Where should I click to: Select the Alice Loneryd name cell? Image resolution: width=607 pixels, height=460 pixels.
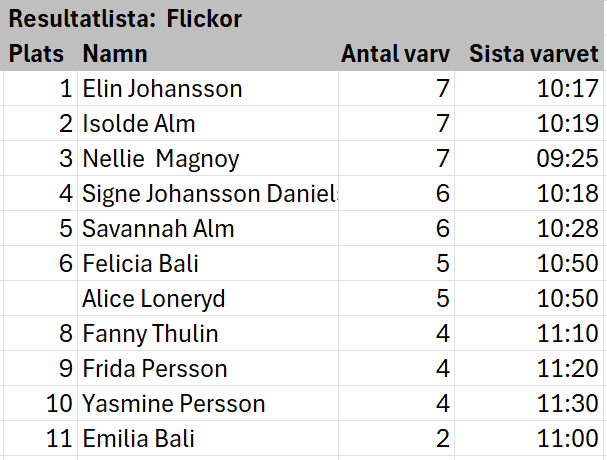click(208, 298)
